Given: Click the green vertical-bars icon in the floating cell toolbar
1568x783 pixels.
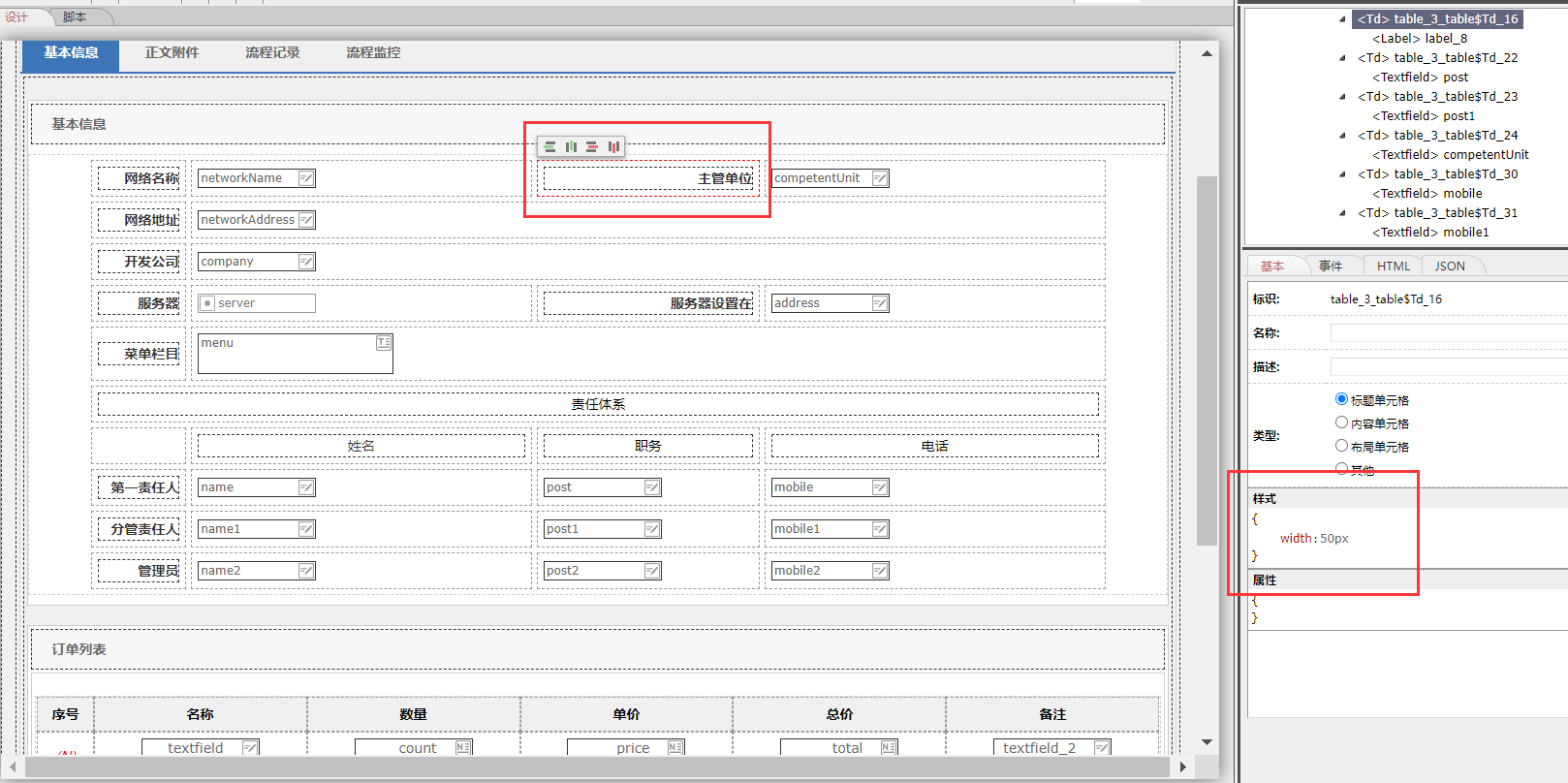Looking at the screenshot, I should click(x=572, y=147).
